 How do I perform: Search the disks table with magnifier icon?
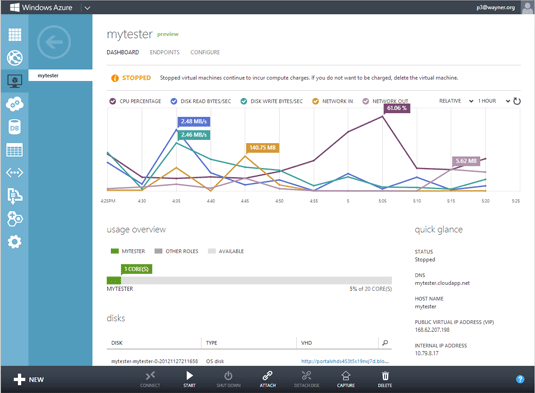tap(385, 343)
